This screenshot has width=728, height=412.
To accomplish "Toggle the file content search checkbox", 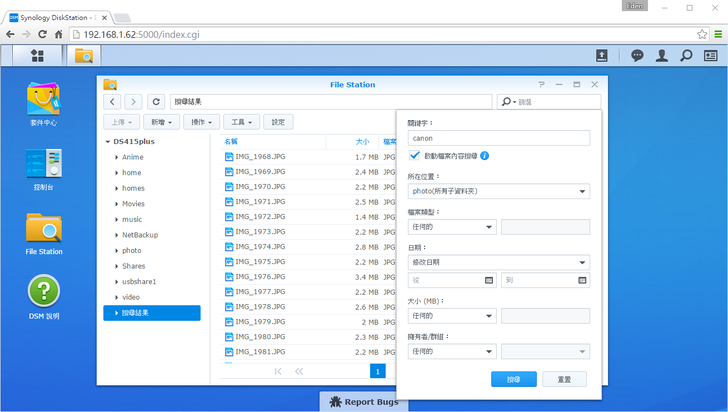I will click(414, 156).
